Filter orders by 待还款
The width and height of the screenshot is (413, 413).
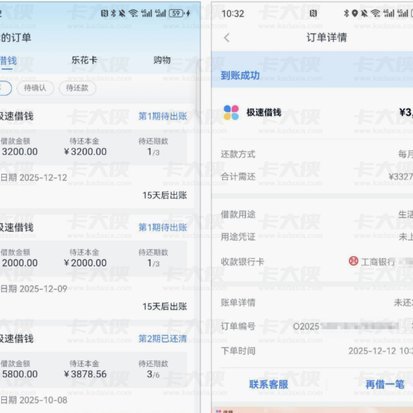pos(77,88)
